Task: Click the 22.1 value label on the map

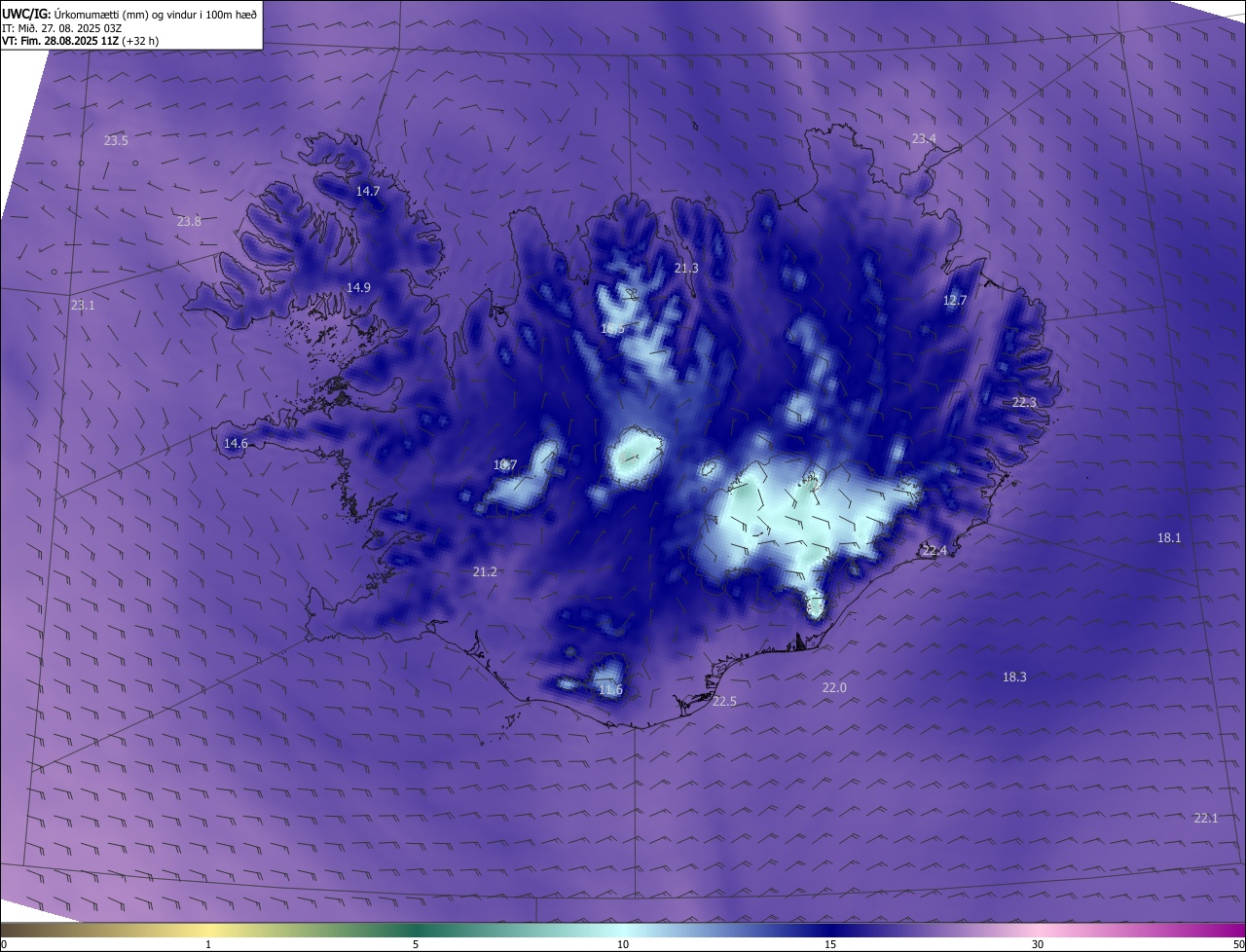Action: tap(1206, 819)
